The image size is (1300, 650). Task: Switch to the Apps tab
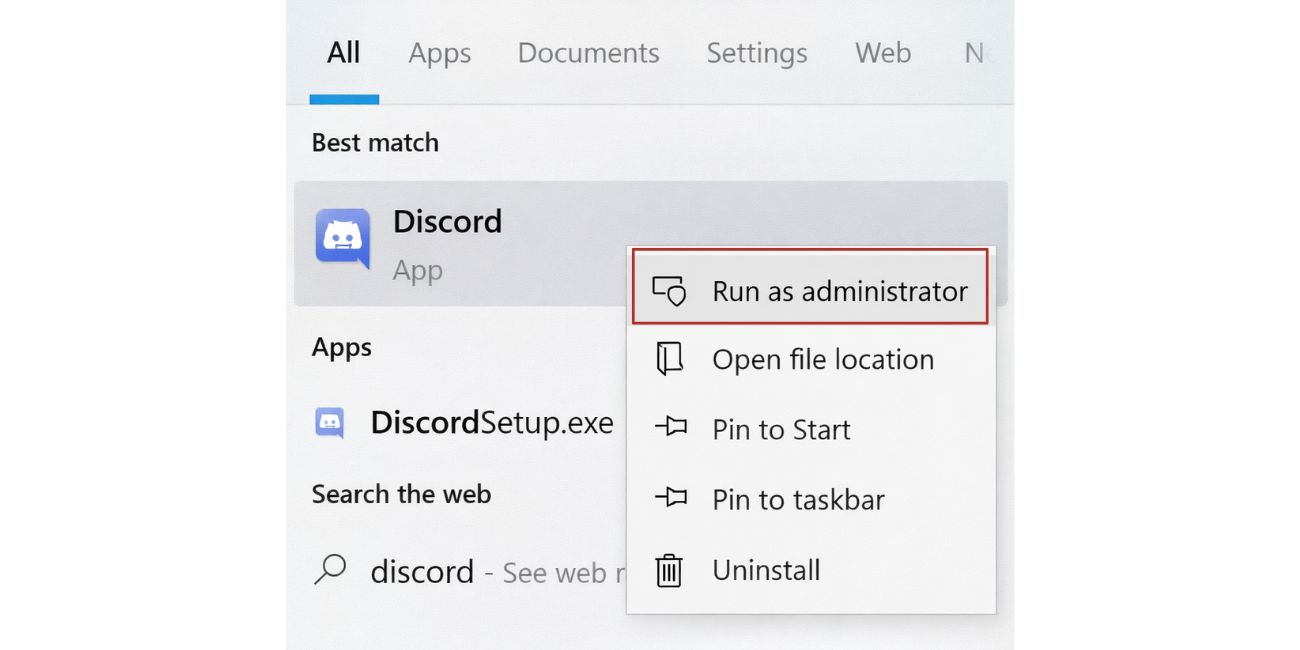tap(439, 53)
